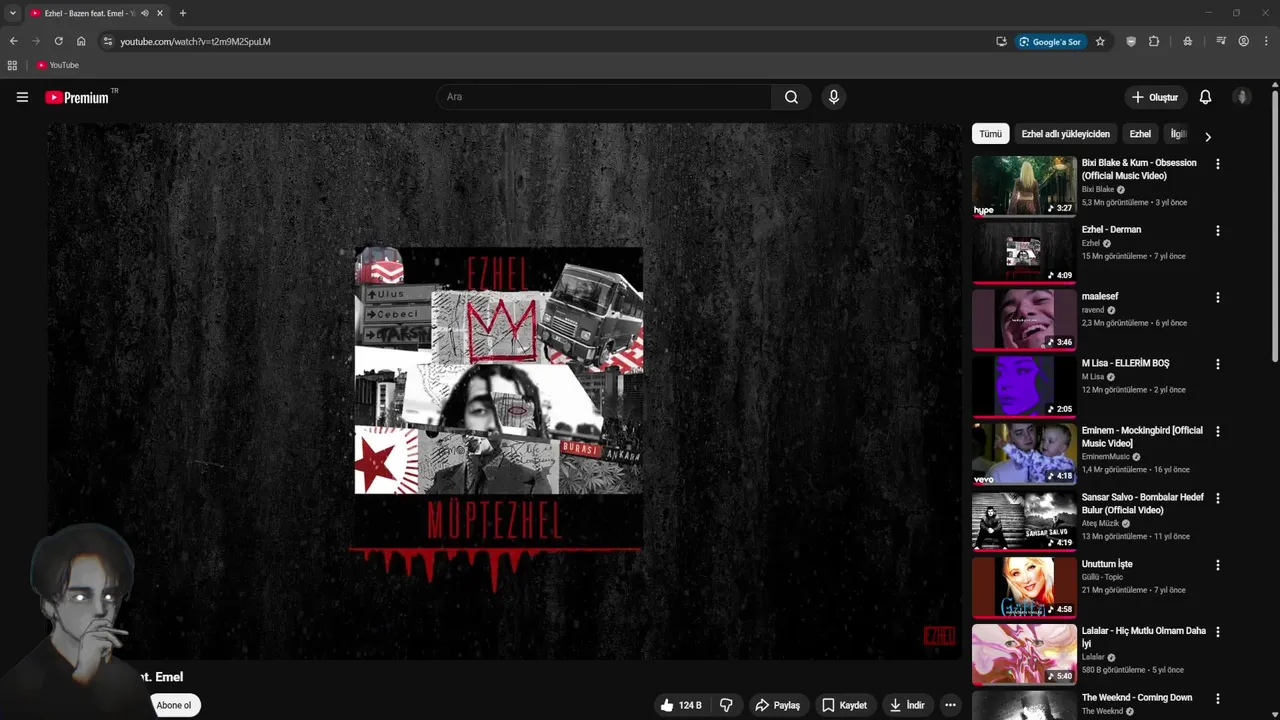Viewport: 1280px width, 720px height.
Task: Open options menu for ELLERİM BOŞ video
Action: tap(1217, 365)
